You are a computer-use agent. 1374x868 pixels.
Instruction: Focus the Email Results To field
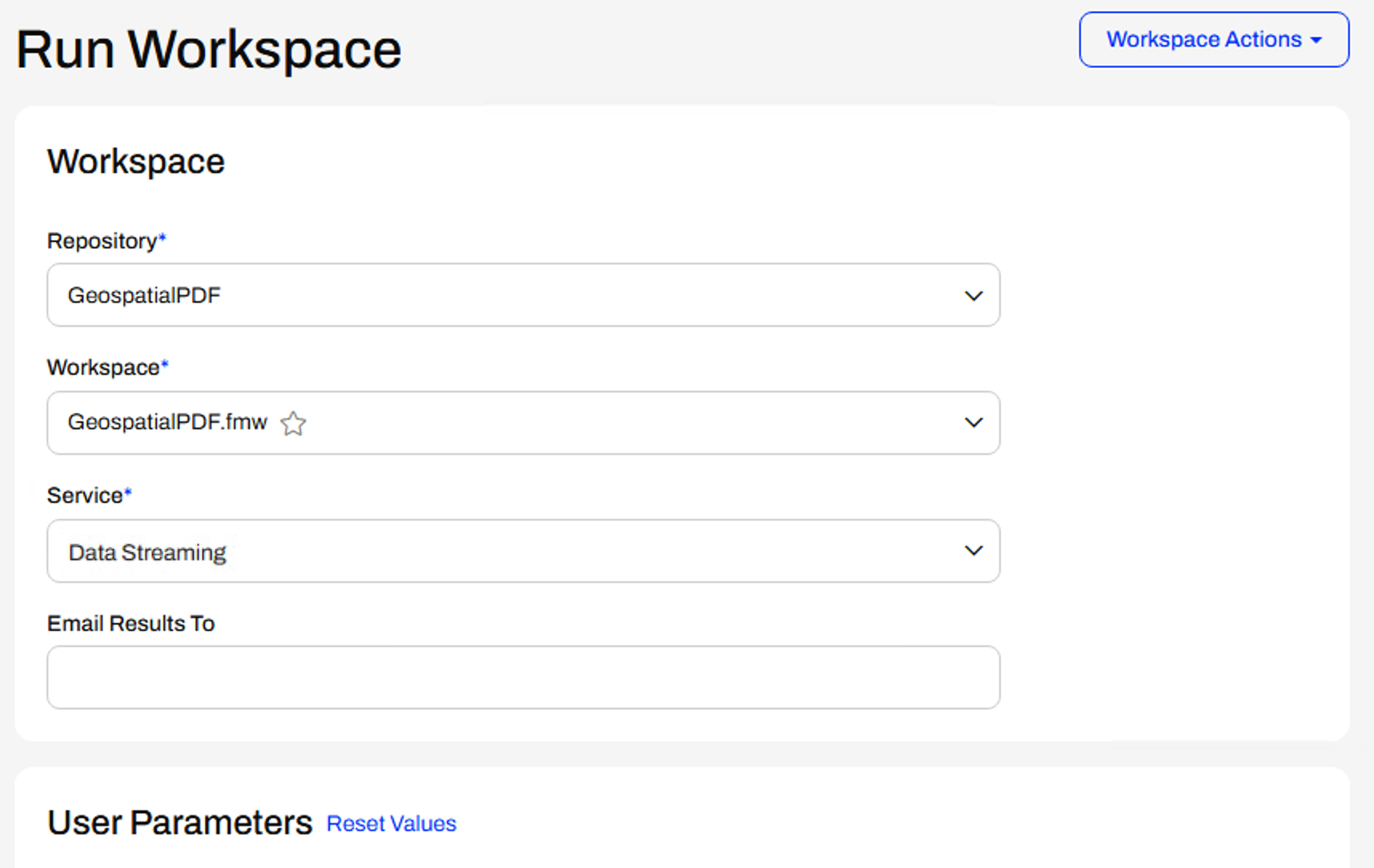click(524, 677)
